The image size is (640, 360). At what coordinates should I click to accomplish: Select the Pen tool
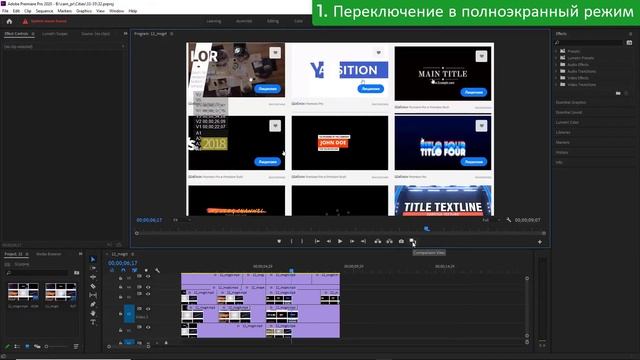click(93, 304)
